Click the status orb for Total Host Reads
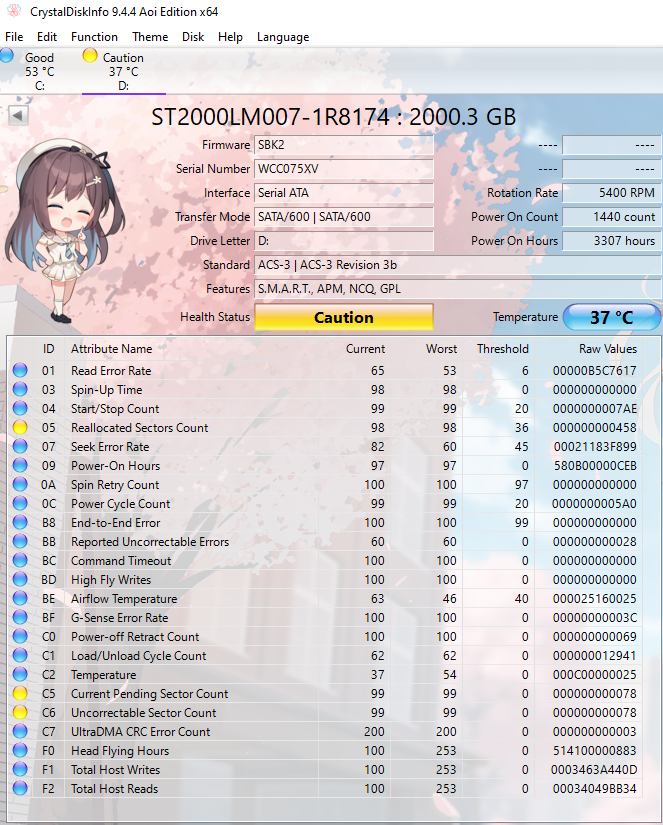Viewport: 663px width, 825px height. click(x=20, y=788)
